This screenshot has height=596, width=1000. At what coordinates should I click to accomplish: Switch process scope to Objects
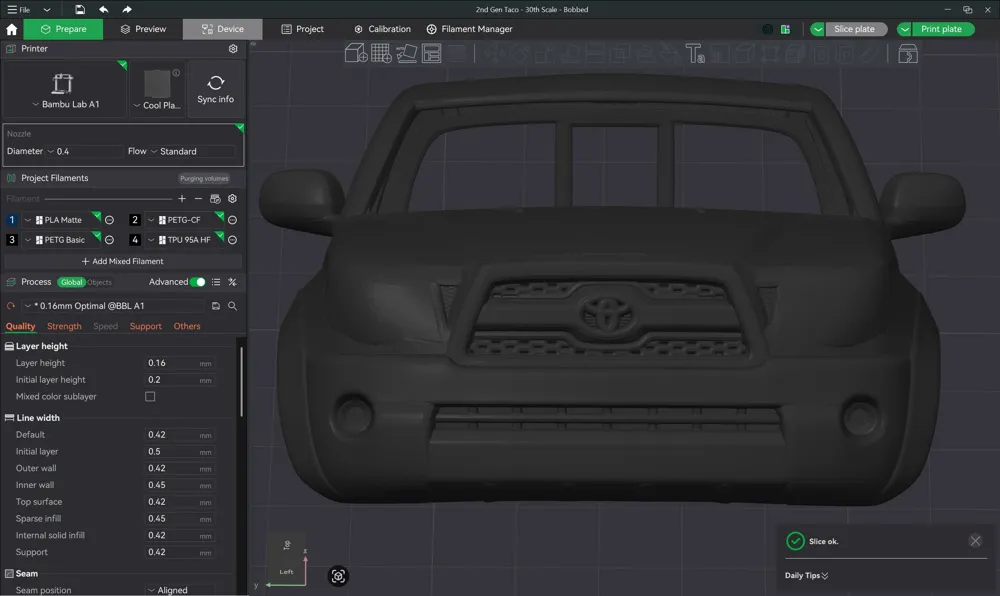coord(99,282)
